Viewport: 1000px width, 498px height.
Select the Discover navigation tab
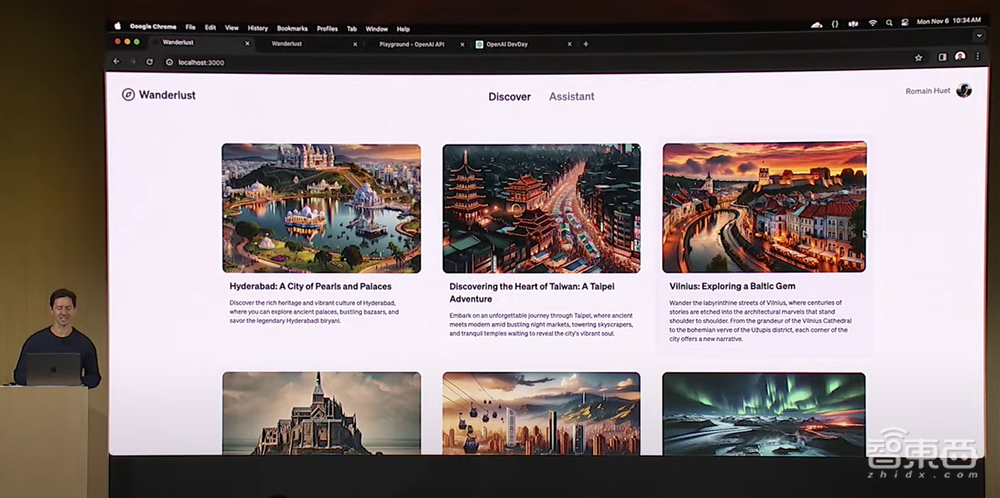[509, 97]
